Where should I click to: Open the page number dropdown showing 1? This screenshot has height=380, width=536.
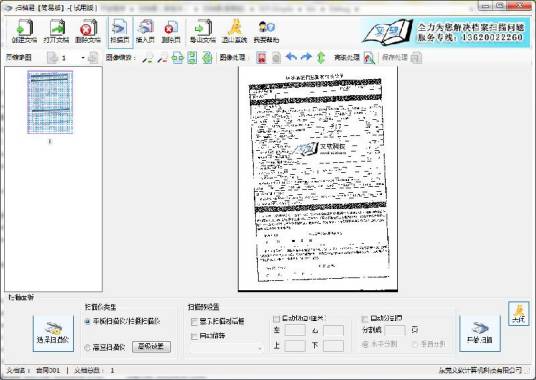[x=83, y=58]
